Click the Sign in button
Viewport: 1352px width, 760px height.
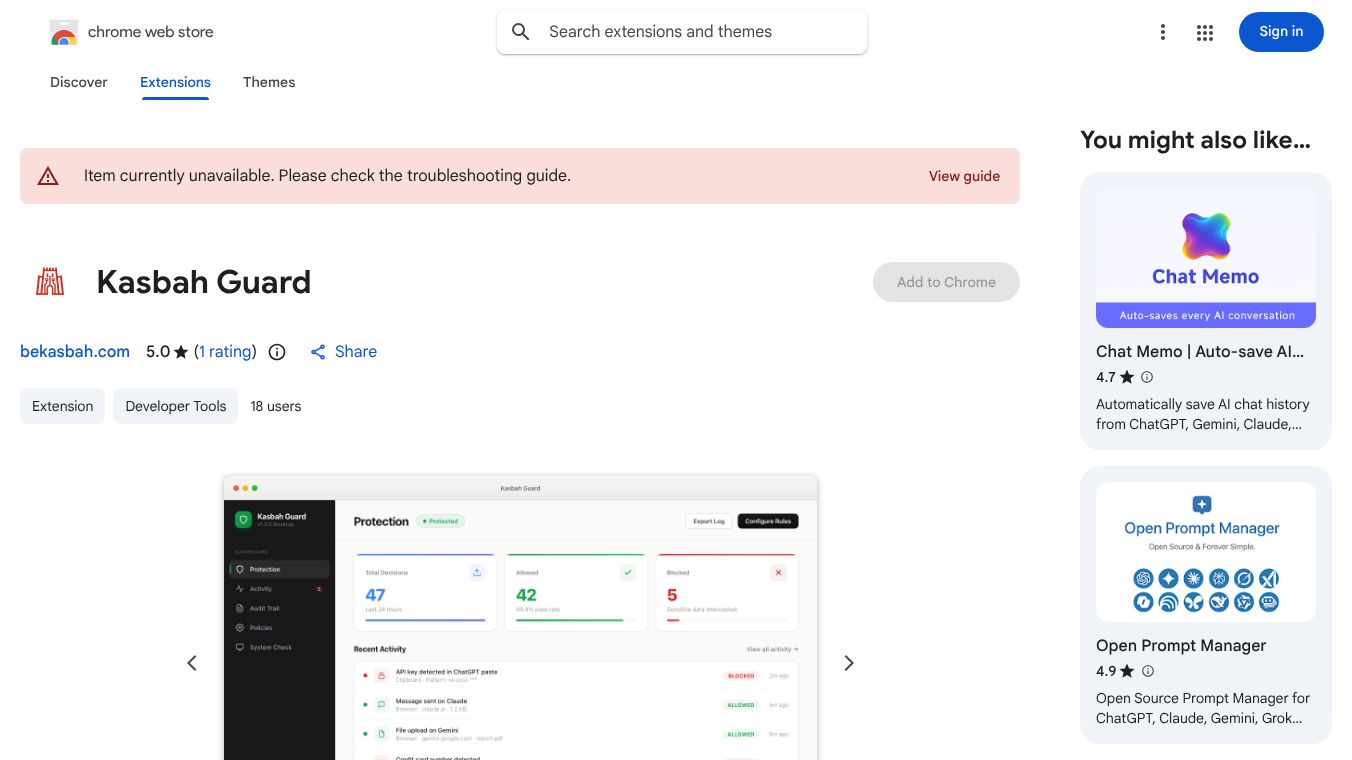[x=1281, y=32]
